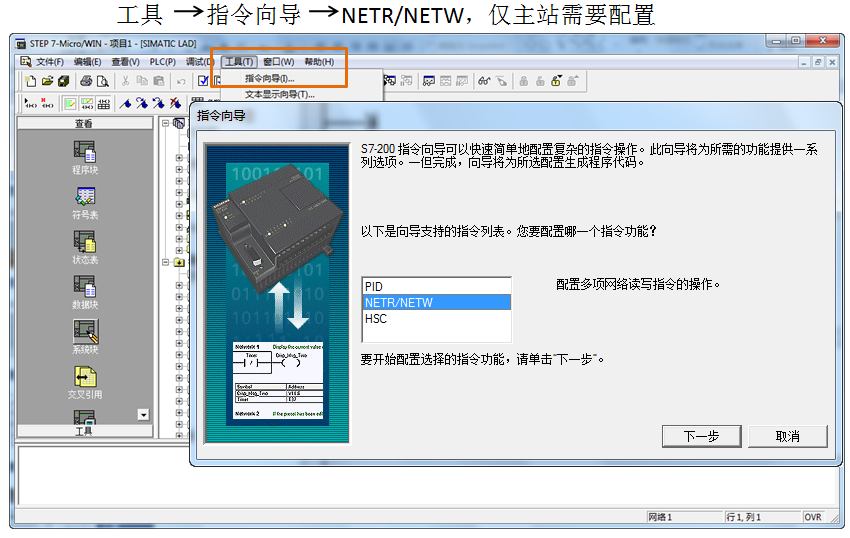This screenshot has height=538, width=850.
Task: Open the 窗口(W) menu
Action: (x=279, y=62)
